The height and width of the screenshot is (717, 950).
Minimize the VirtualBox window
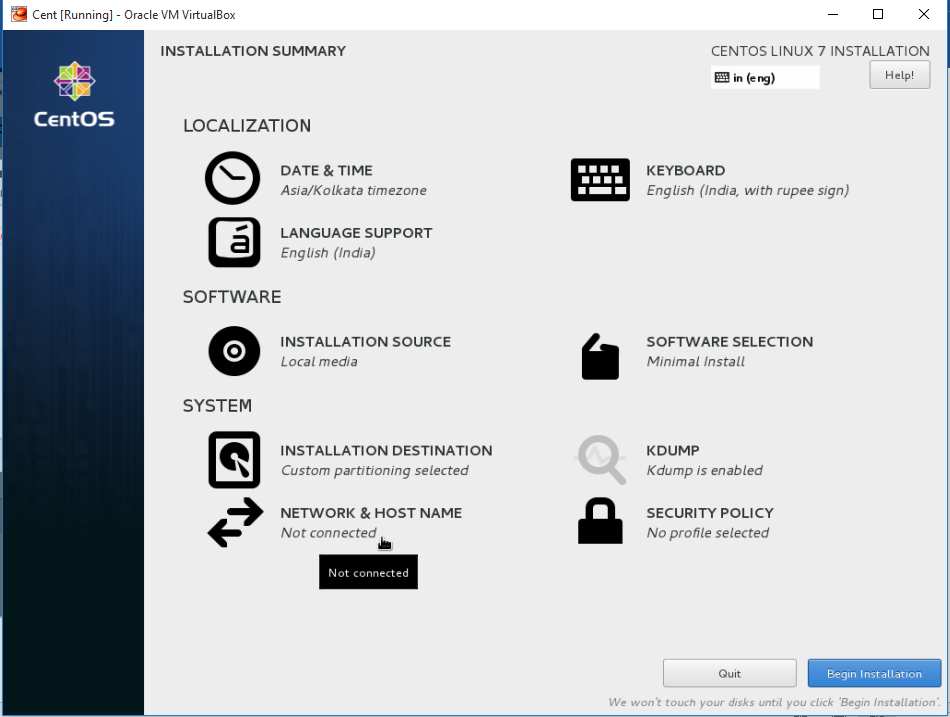[833, 15]
